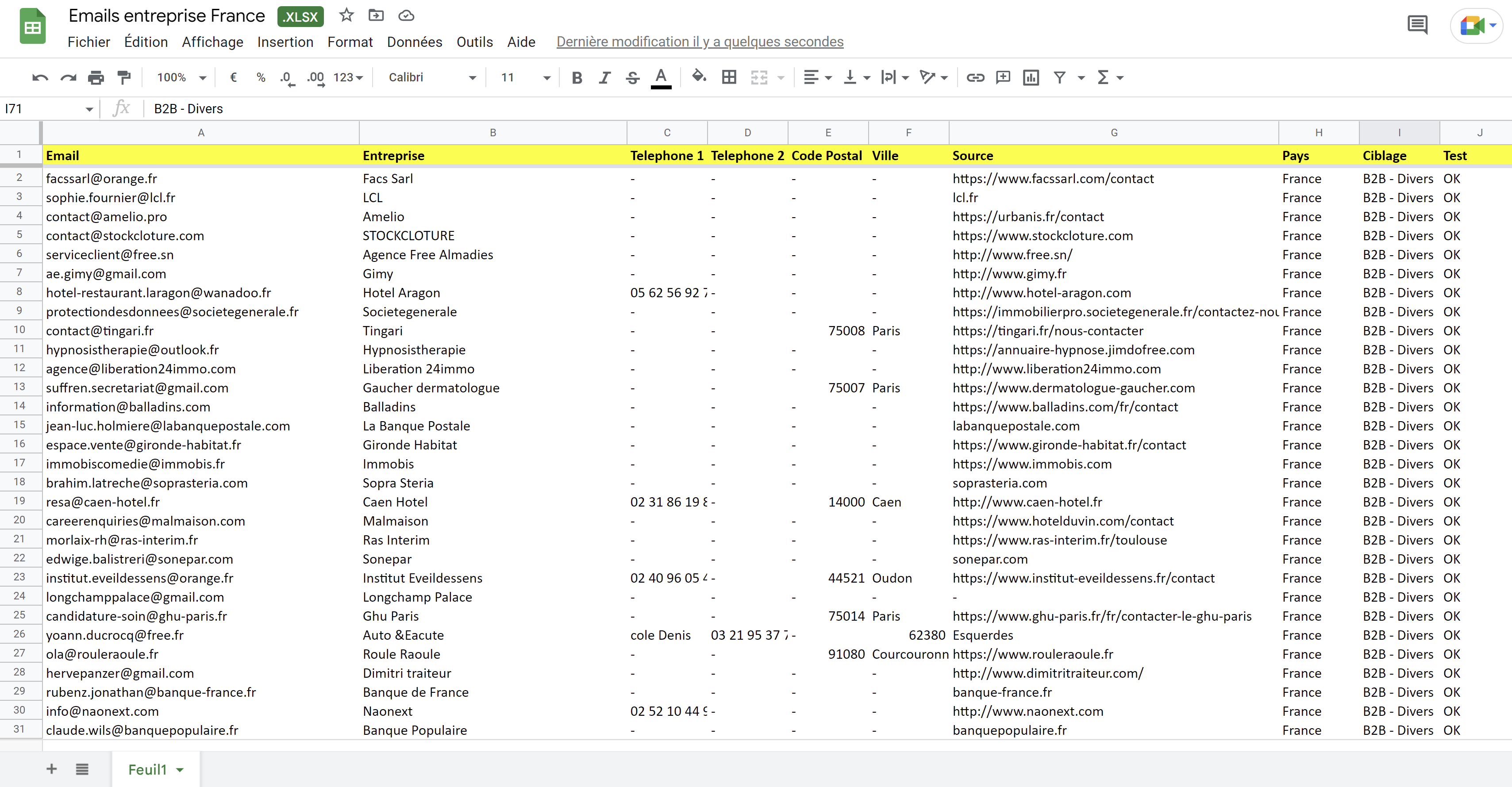The height and width of the screenshot is (787, 1512).
Task: Click the Undo icon
Action: point(40,77)
